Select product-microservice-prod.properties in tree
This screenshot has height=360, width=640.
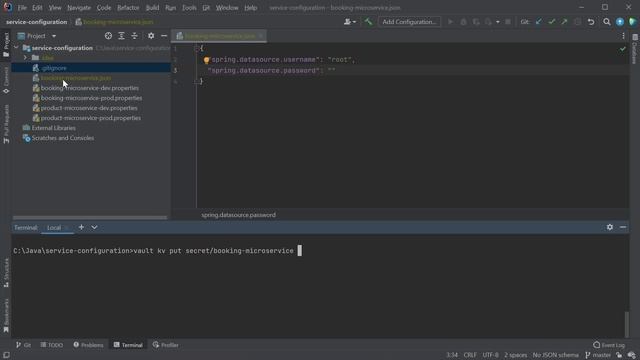pos(91,118)
